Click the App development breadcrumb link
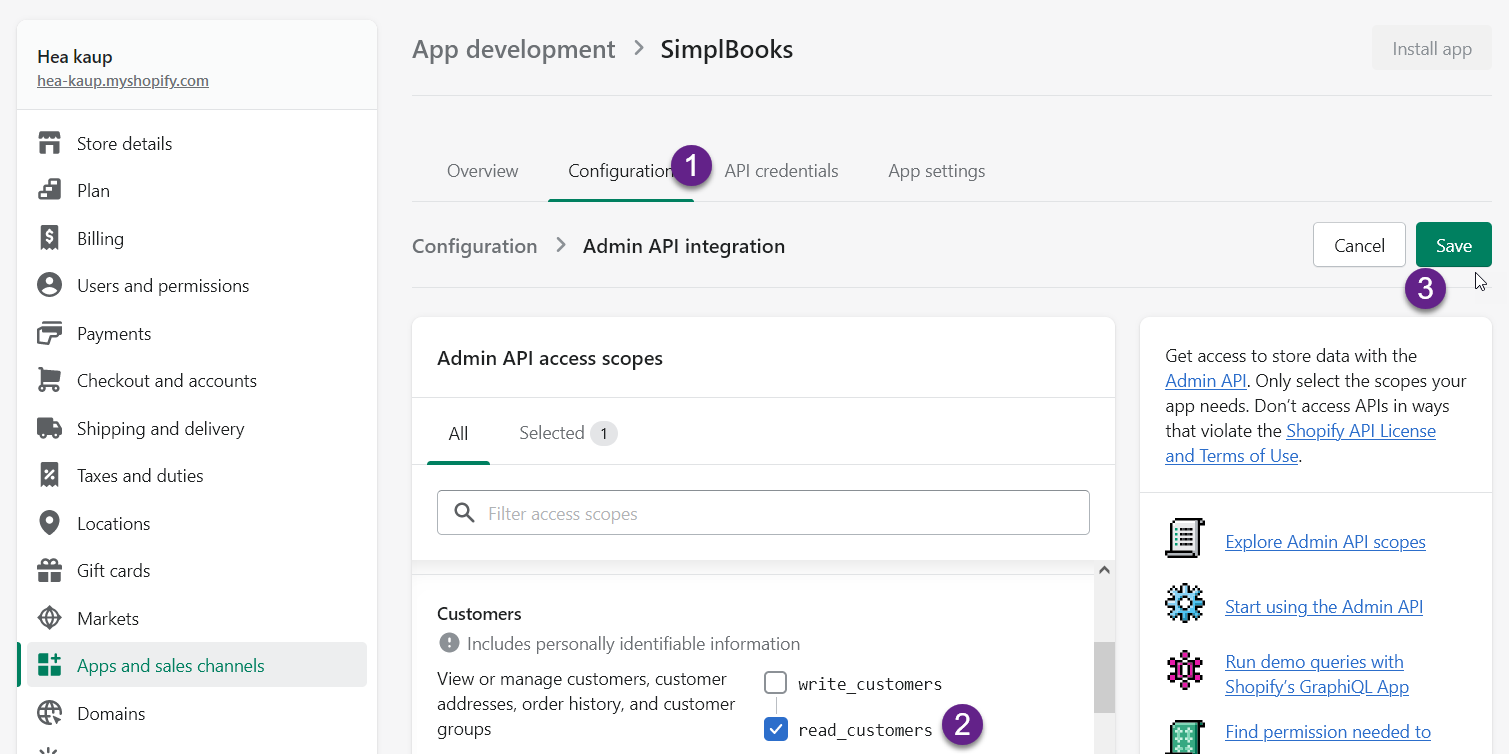The width and height of the screenshot is (1509, 754). pos(514,49)
